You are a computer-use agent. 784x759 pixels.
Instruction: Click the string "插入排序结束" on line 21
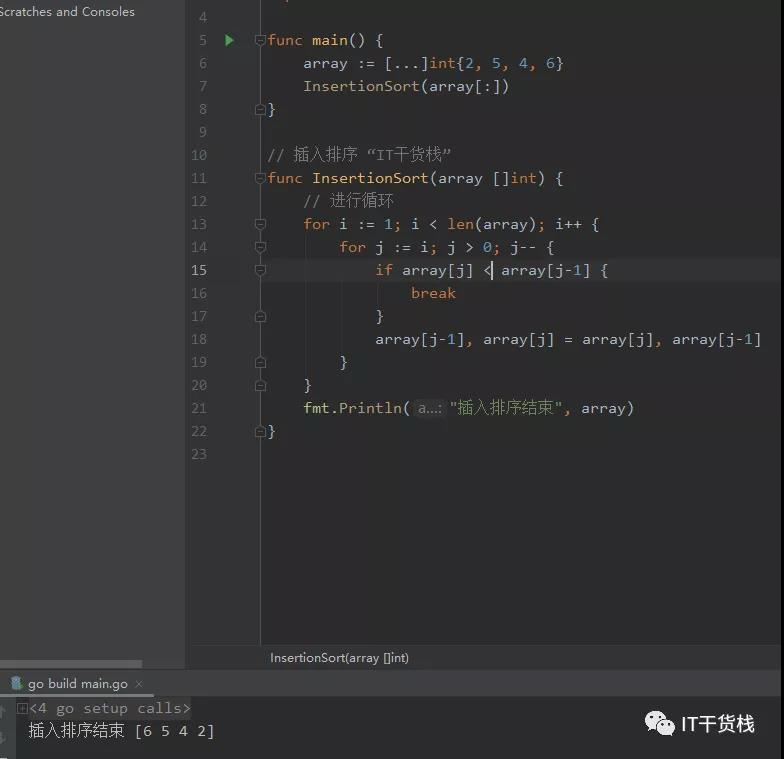click(506, 408)
